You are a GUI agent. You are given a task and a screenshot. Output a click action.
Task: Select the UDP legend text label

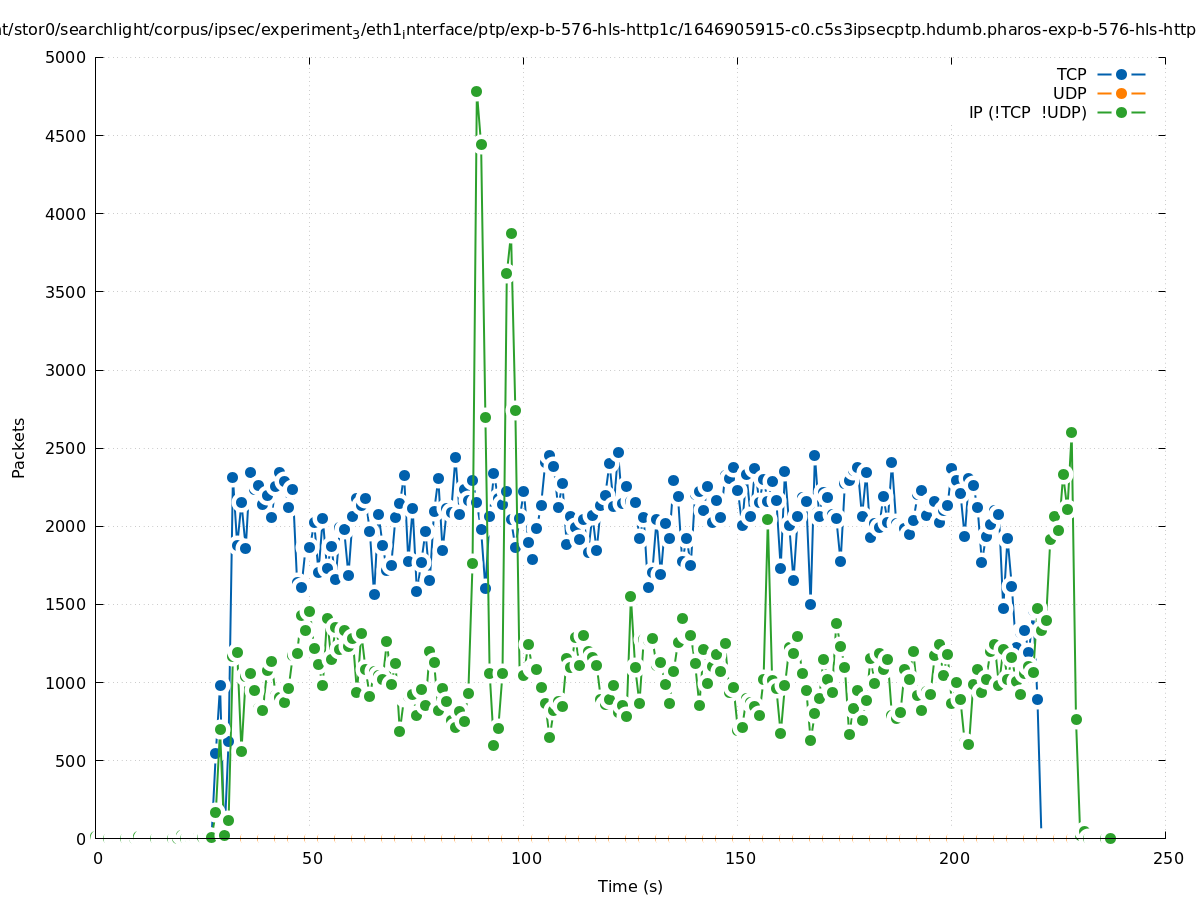point(1069,94)
